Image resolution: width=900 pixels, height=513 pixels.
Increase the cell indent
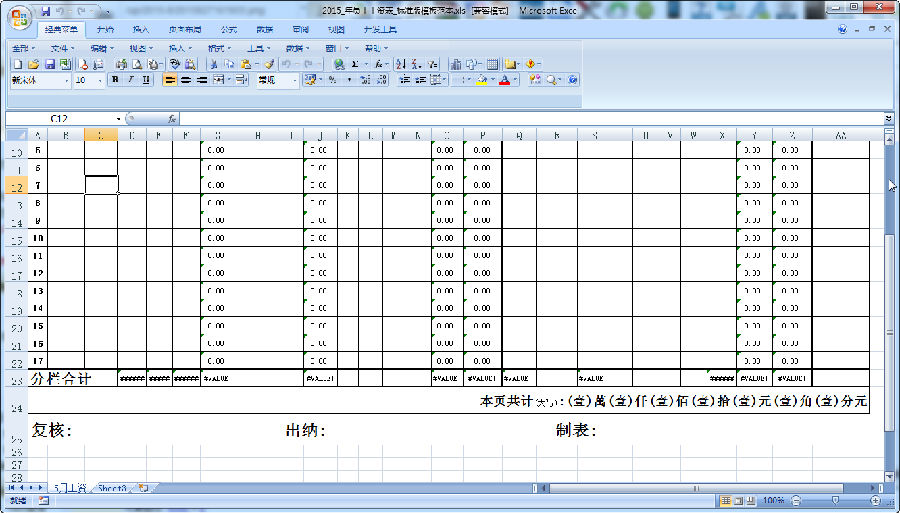tap(420, 80)
